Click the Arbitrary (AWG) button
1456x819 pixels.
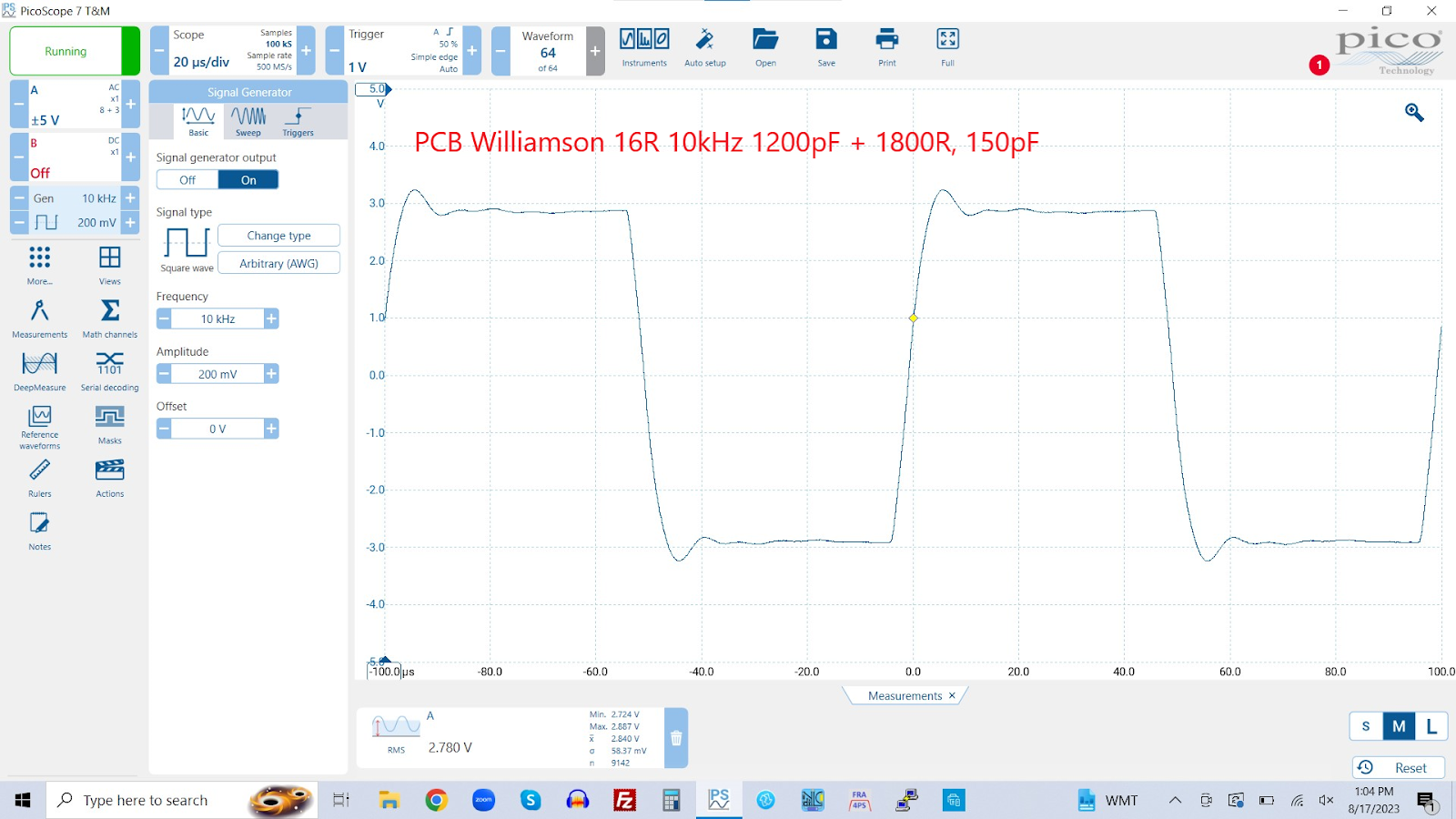click(x=278, y=264)
